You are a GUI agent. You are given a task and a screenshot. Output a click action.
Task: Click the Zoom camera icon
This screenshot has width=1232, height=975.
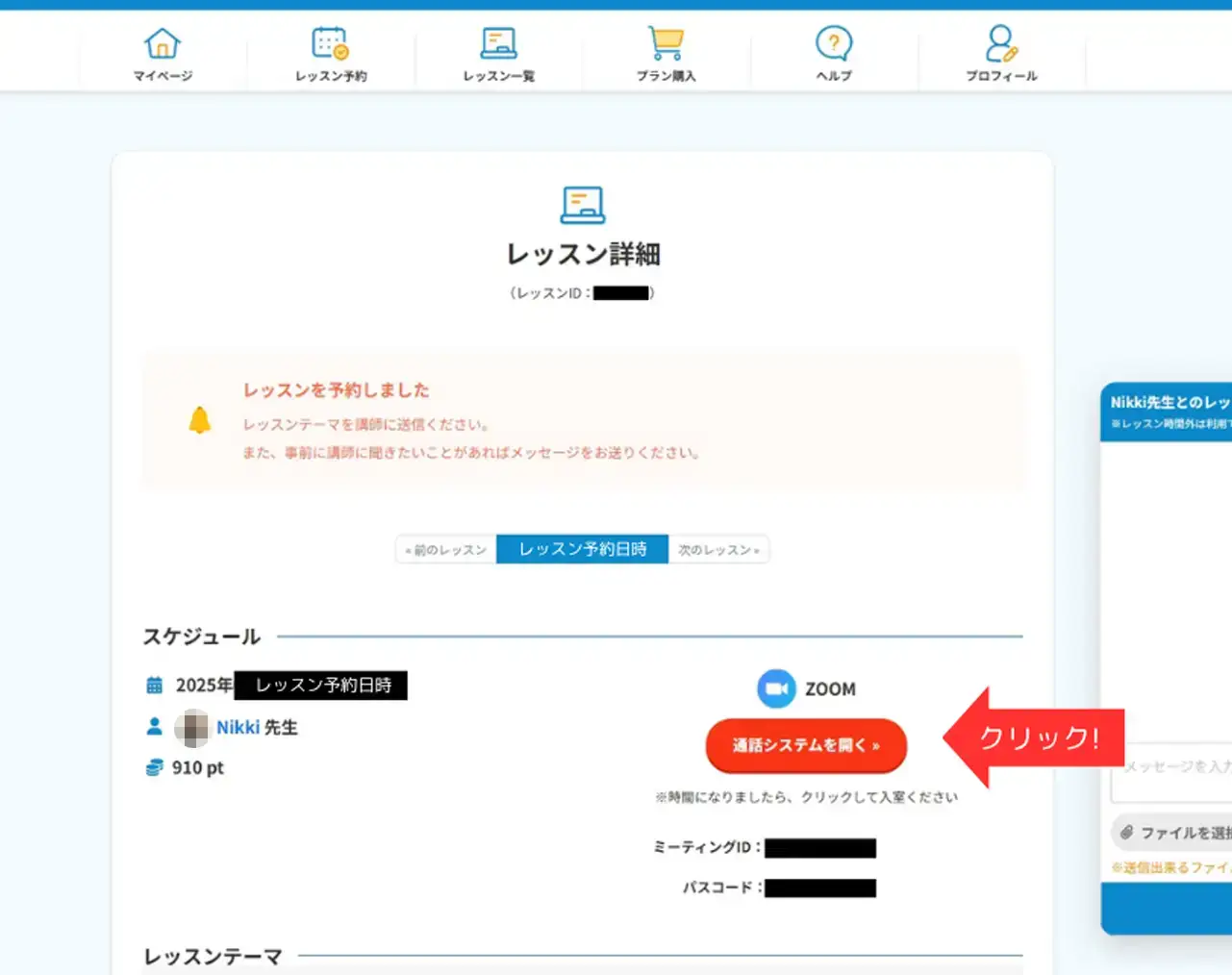point(776,688)
